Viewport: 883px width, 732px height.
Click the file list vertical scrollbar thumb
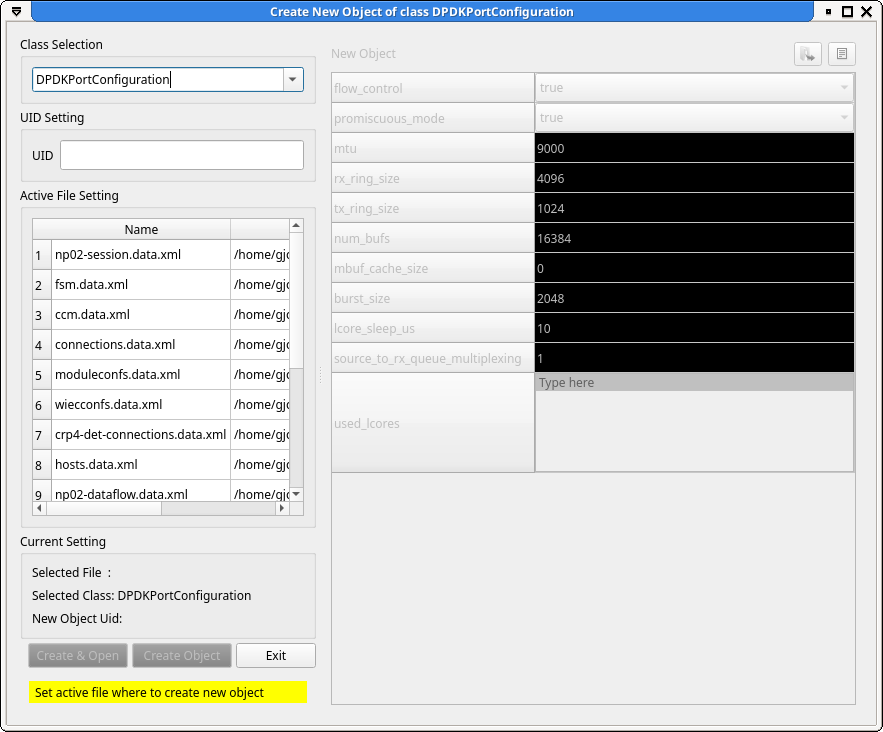[296, 300]
